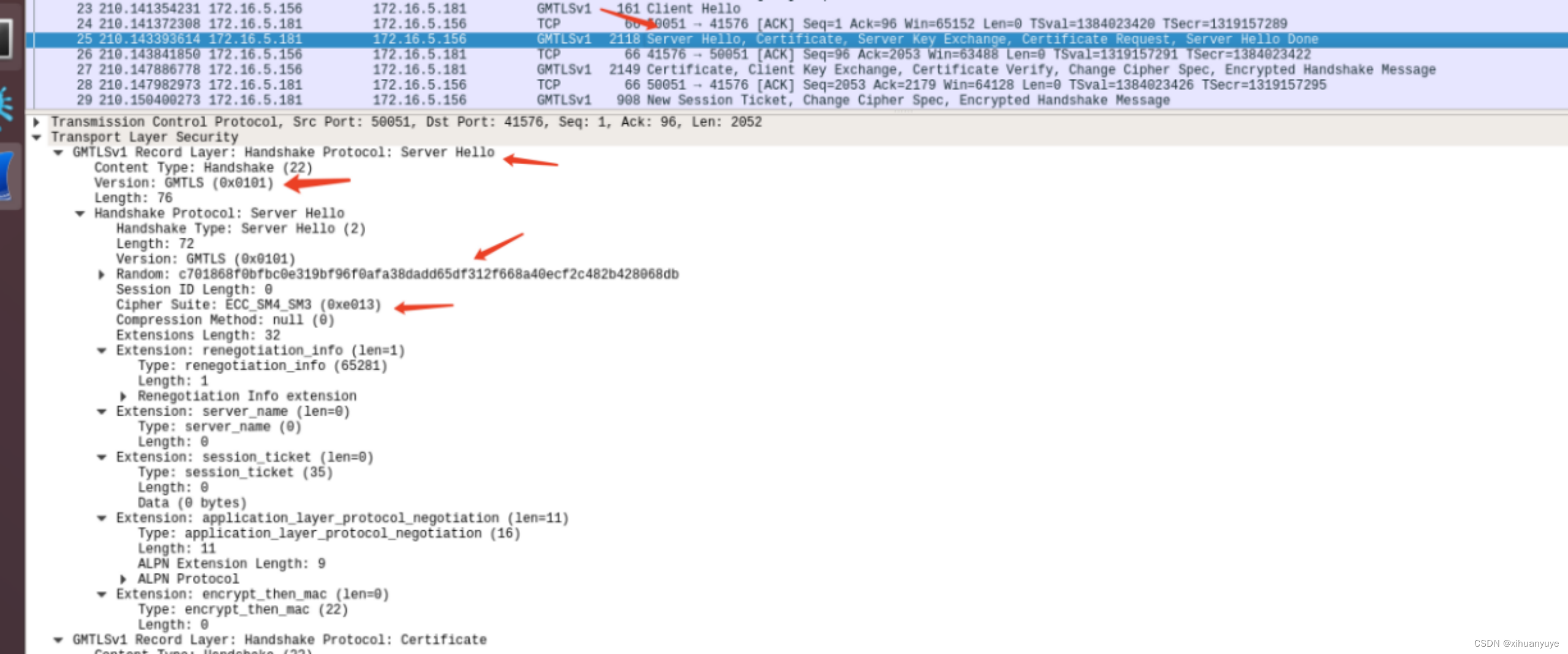Select packet 23 Client Hello row

pos(796,9)
